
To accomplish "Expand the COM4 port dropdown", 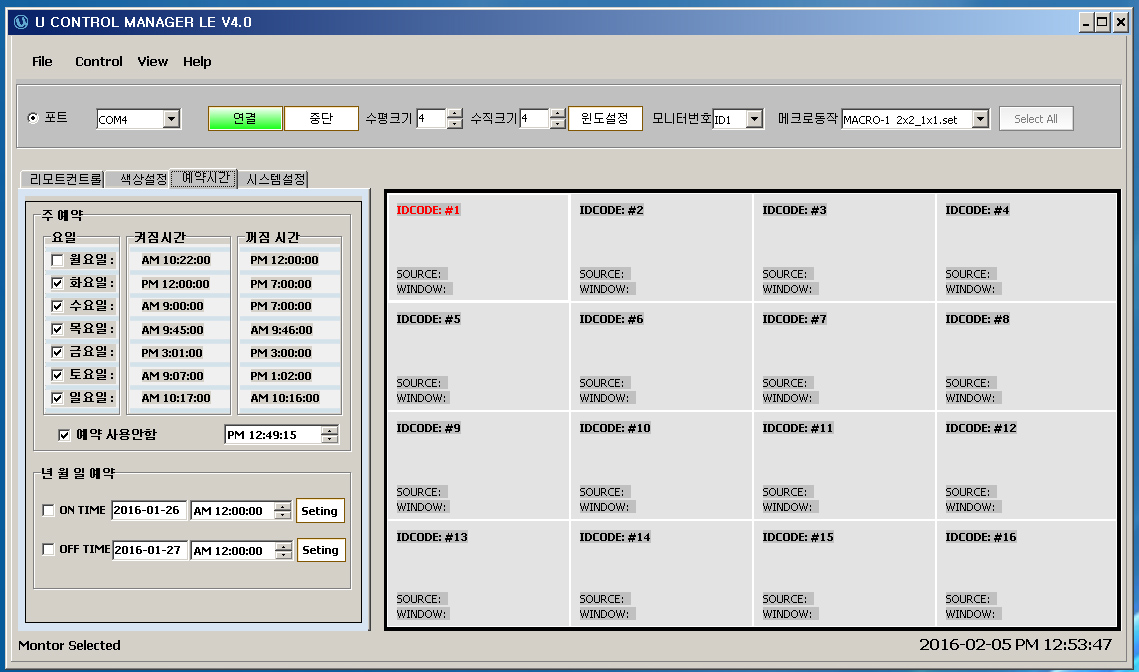I will [x=171, y=119].
